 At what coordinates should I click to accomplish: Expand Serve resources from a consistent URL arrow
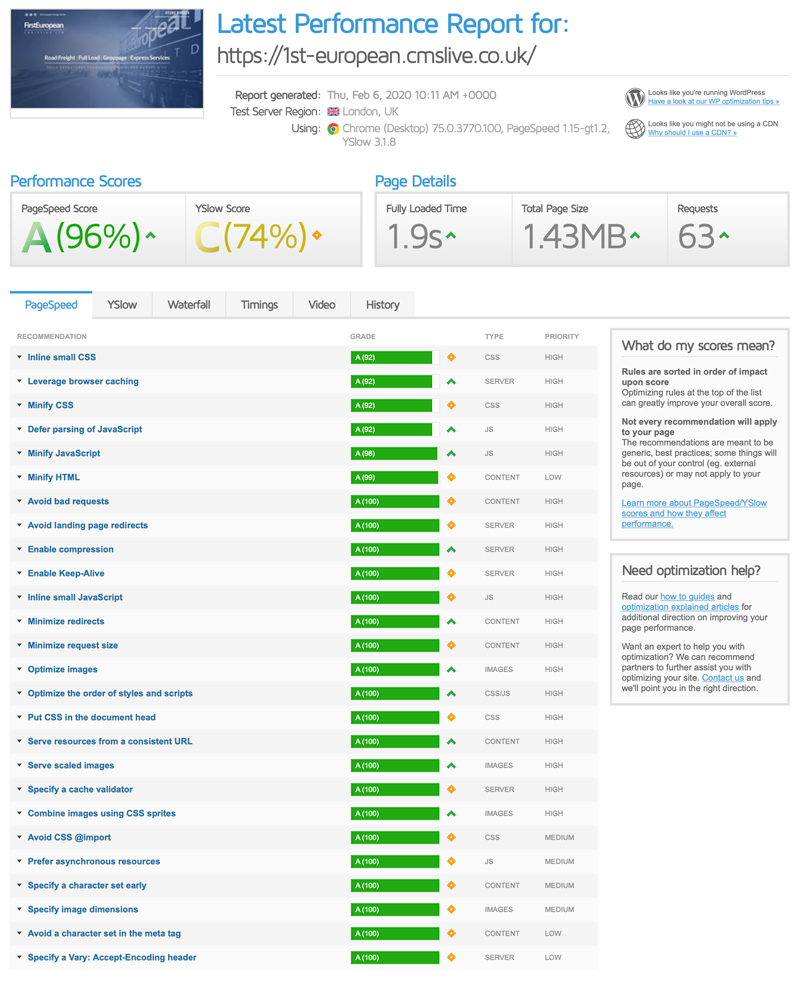(19, 741)
